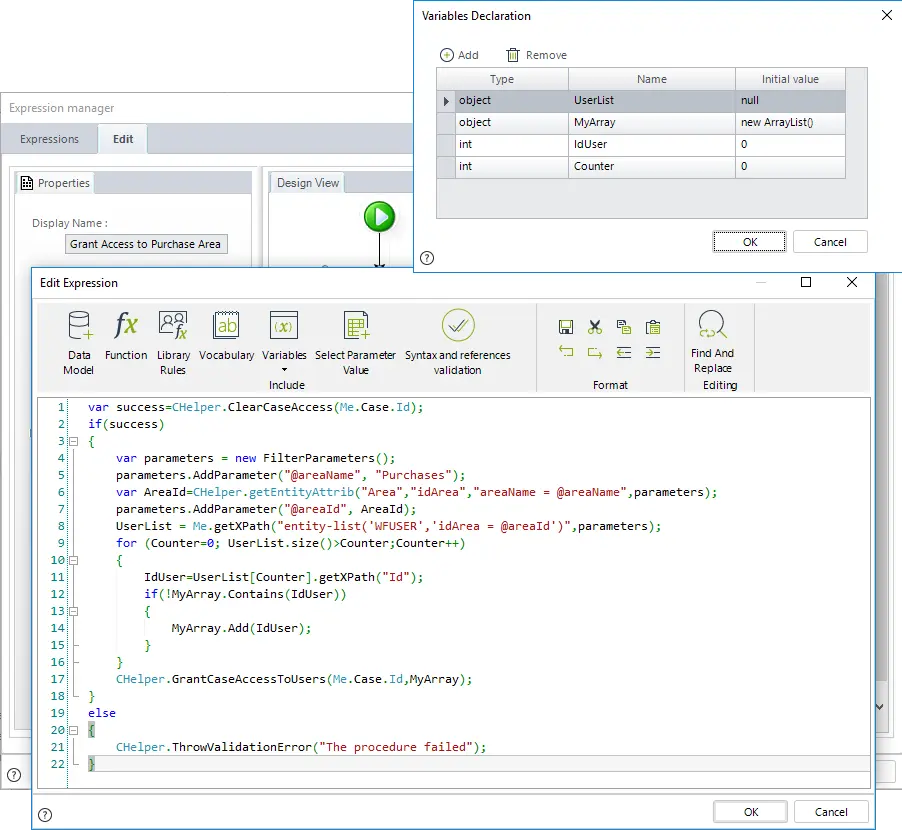Viewport: 902px width, 830px height.
Task: Click the Variables (x) icon
Action: click(284, 326)
